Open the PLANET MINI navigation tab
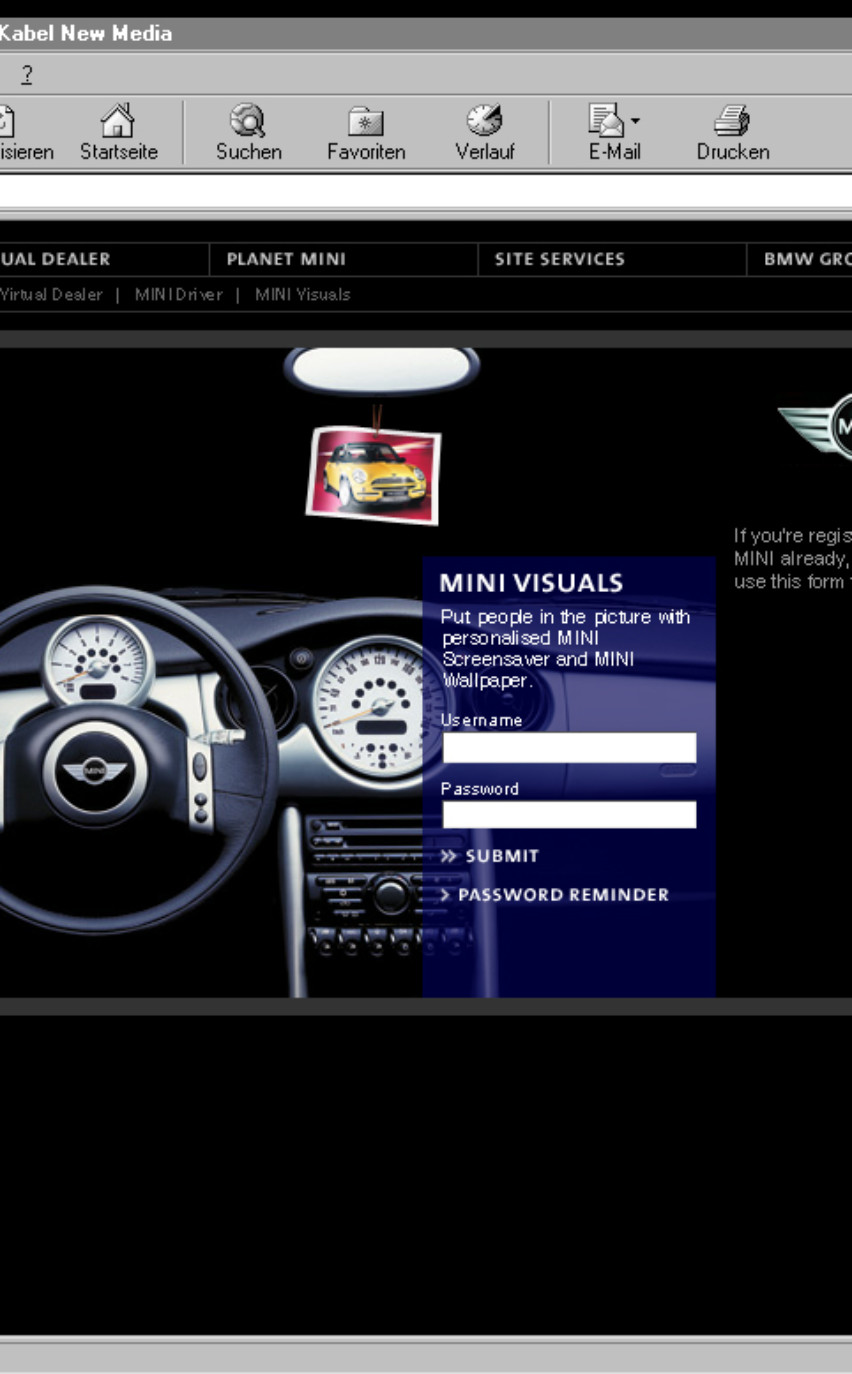The width and height of the screenshot is (852, 1374). point(286,259)
